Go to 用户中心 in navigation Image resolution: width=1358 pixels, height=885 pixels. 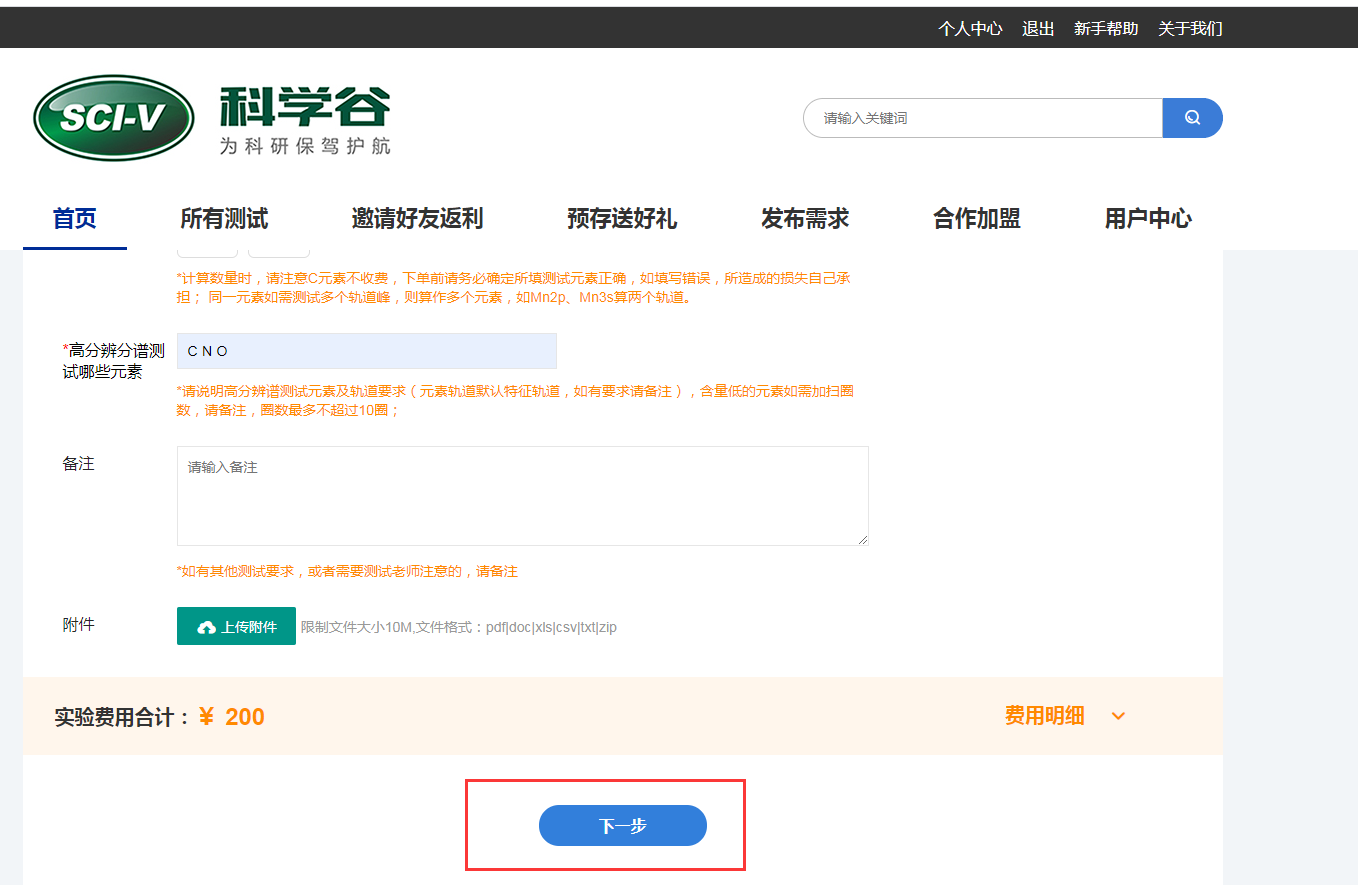1148,218
